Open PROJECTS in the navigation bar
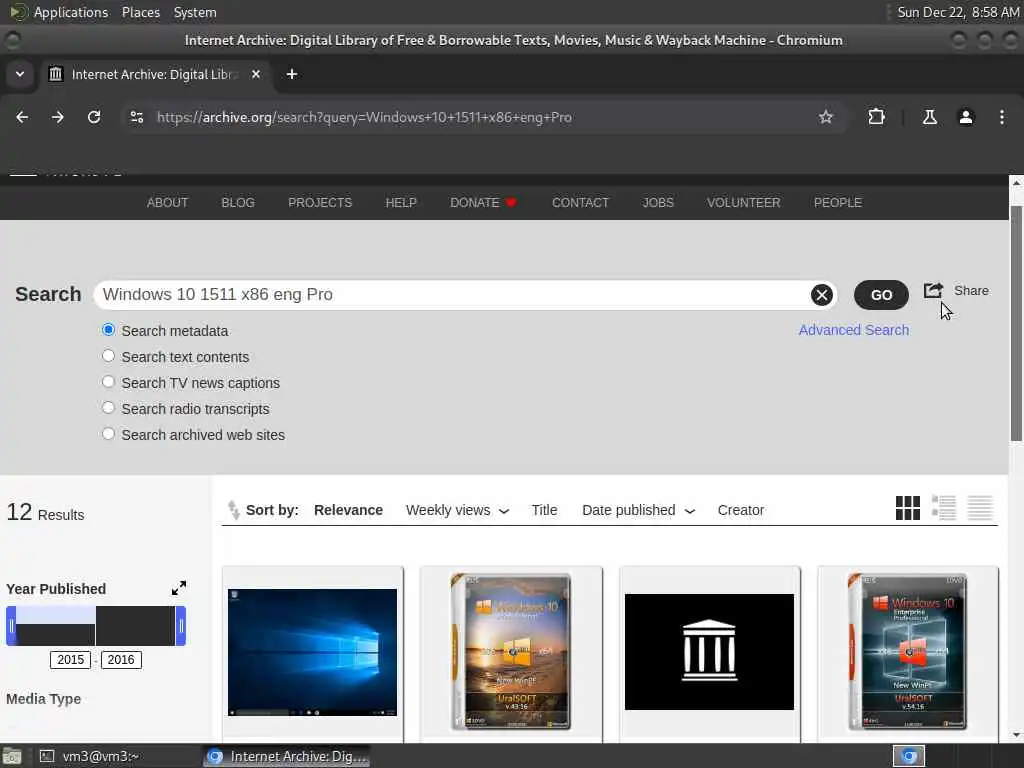Screen dimensions: 1024x768 coord(320,202)
